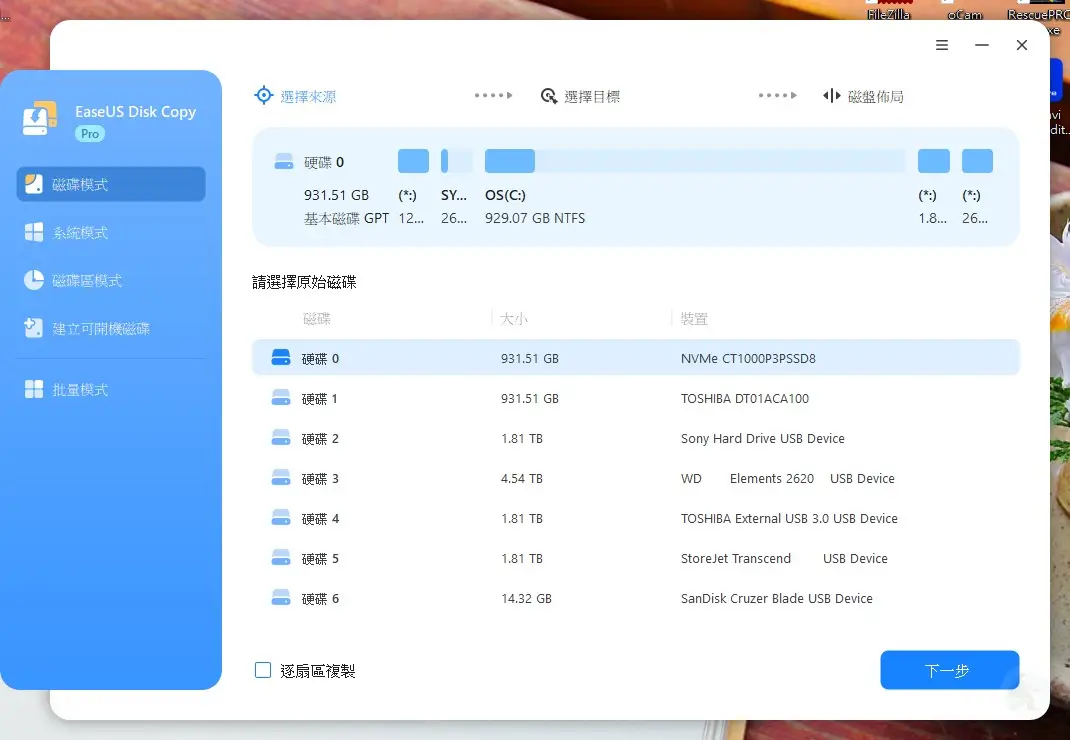This screenshot has height=740, width=1070.
Task: Click the 磁碟區模式 pie chart icon
Action: (34, 280)
